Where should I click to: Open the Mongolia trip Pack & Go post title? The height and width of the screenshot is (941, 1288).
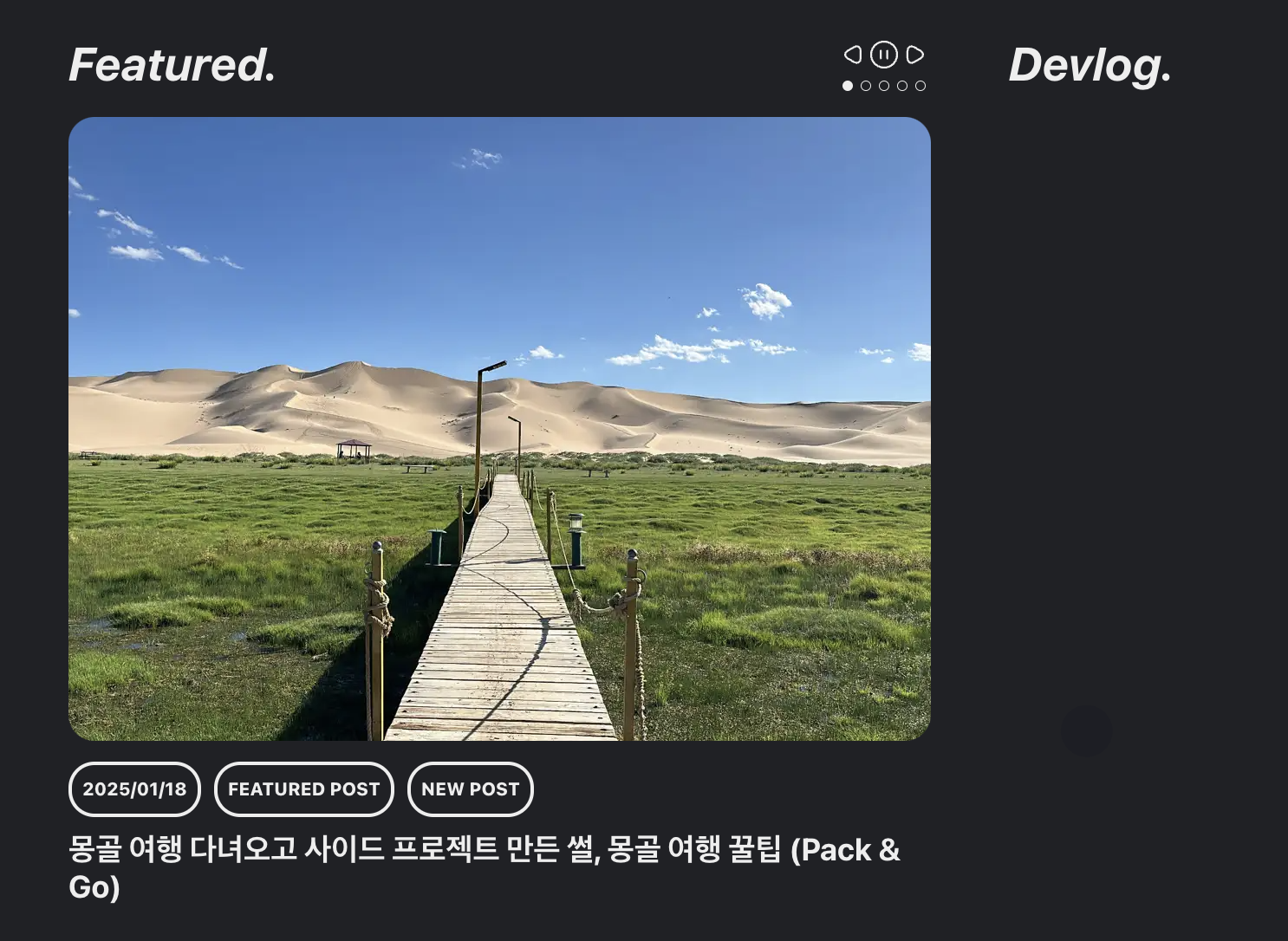pos(485,868)
